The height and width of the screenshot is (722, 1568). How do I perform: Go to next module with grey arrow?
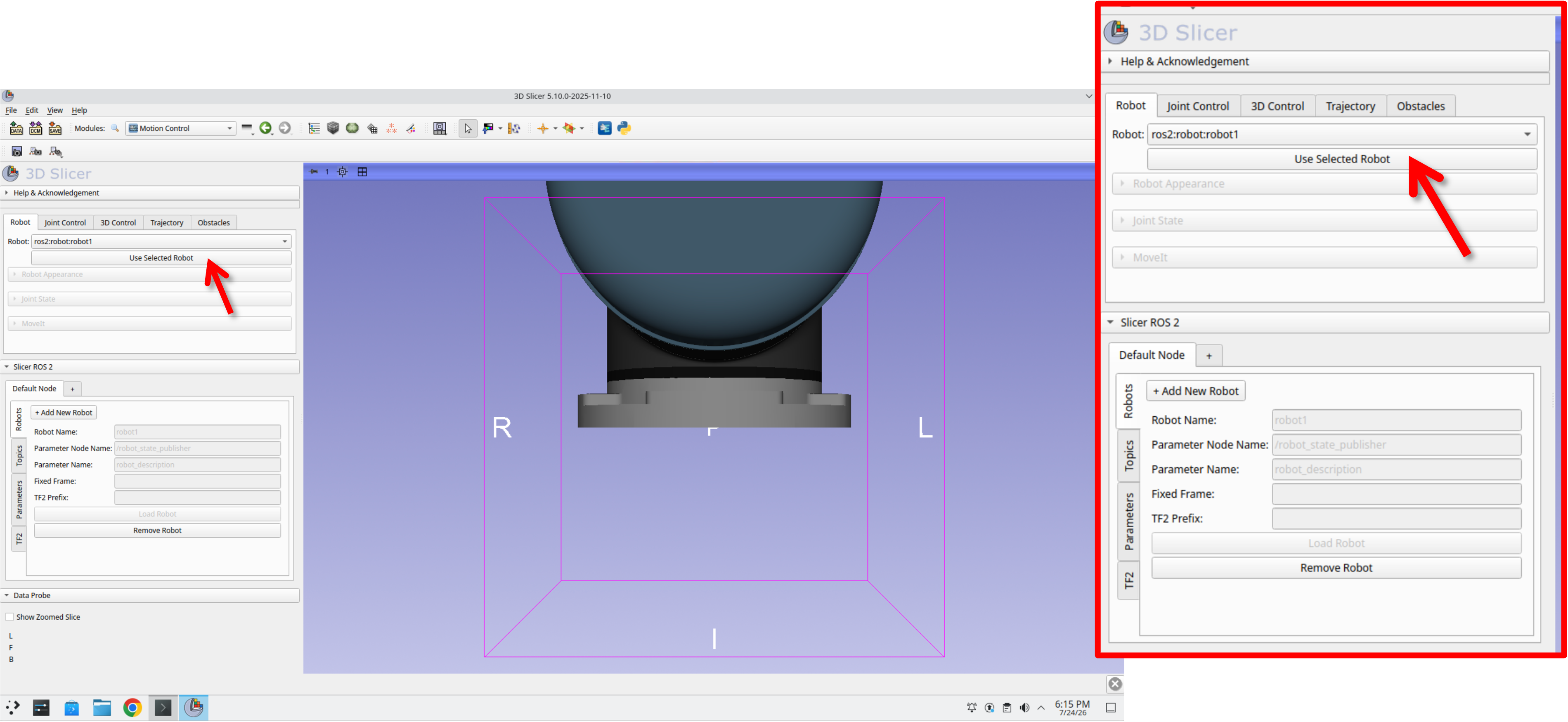[285, 128]
